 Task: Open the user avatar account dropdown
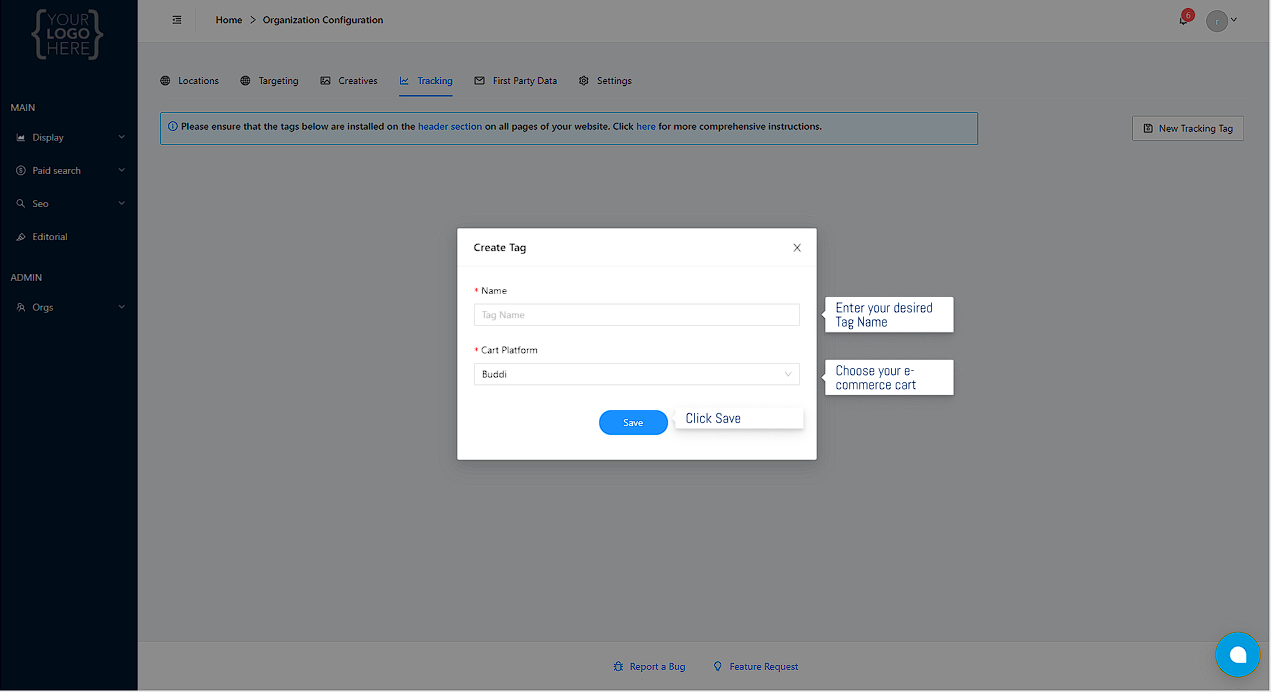pos(1221,21)
